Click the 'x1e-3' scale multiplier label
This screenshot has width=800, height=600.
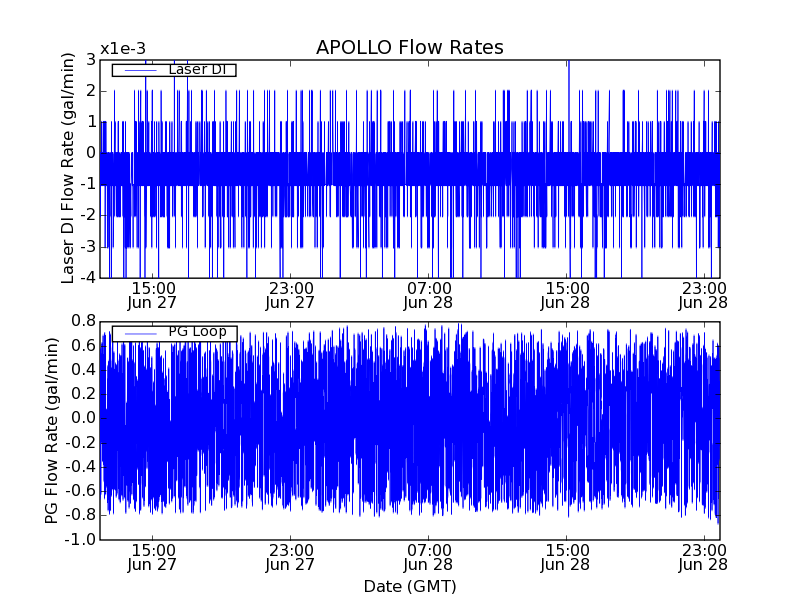pyautogui.click(x=123, y=49)
